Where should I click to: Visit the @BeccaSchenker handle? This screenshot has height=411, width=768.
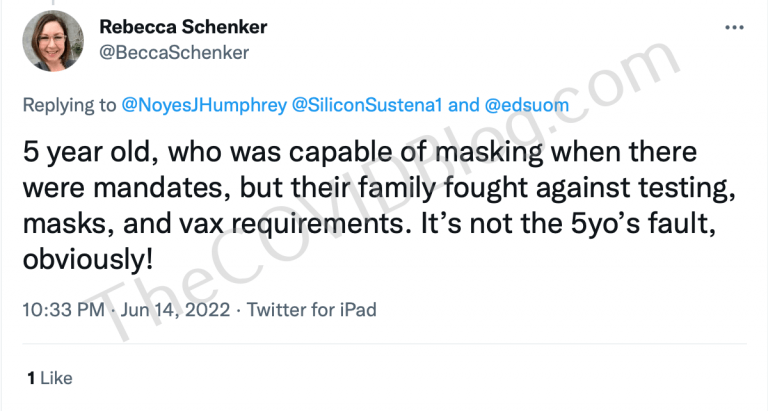coord(174,52)
